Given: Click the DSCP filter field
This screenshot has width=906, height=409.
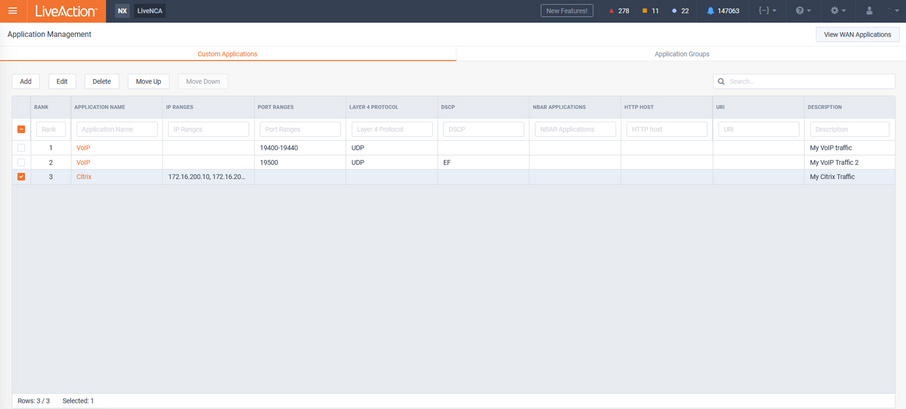Looking at the screenshot, I should tap(484, 129).
